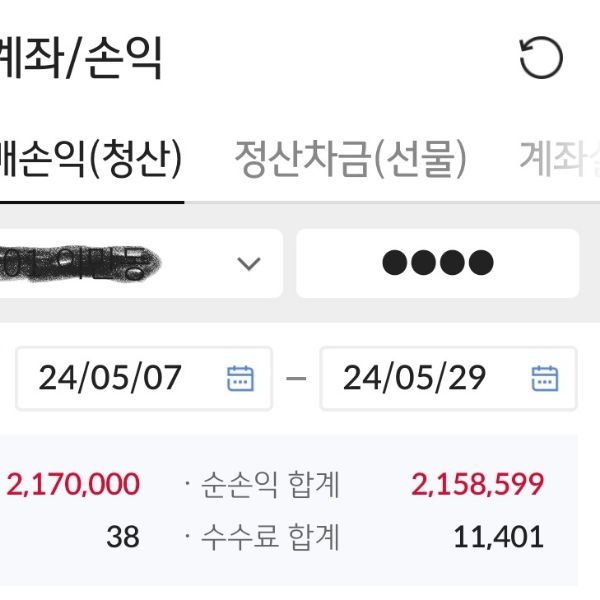The height and width of the screenshot is (600, 600).
Task: Tap the 수수료 합계 label
Action: pos(268,537)
